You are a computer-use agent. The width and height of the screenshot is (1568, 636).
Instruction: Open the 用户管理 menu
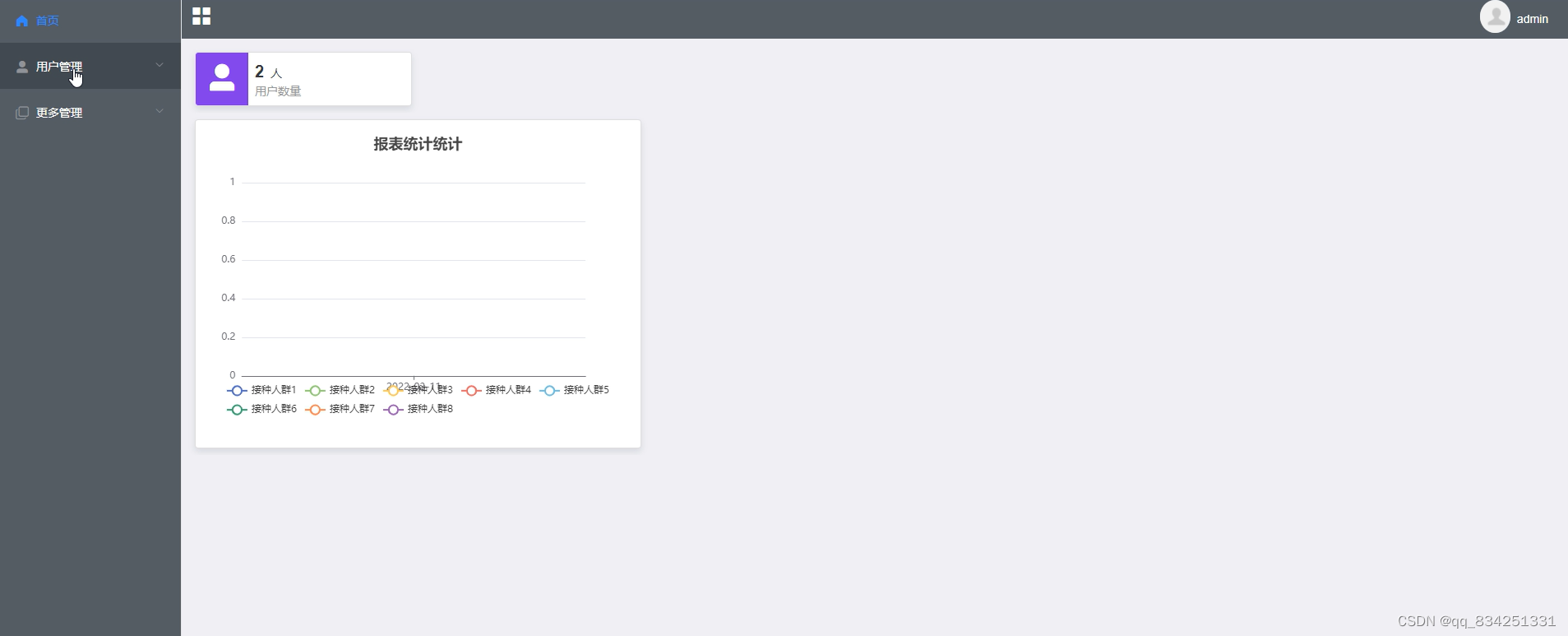(90, 66)
